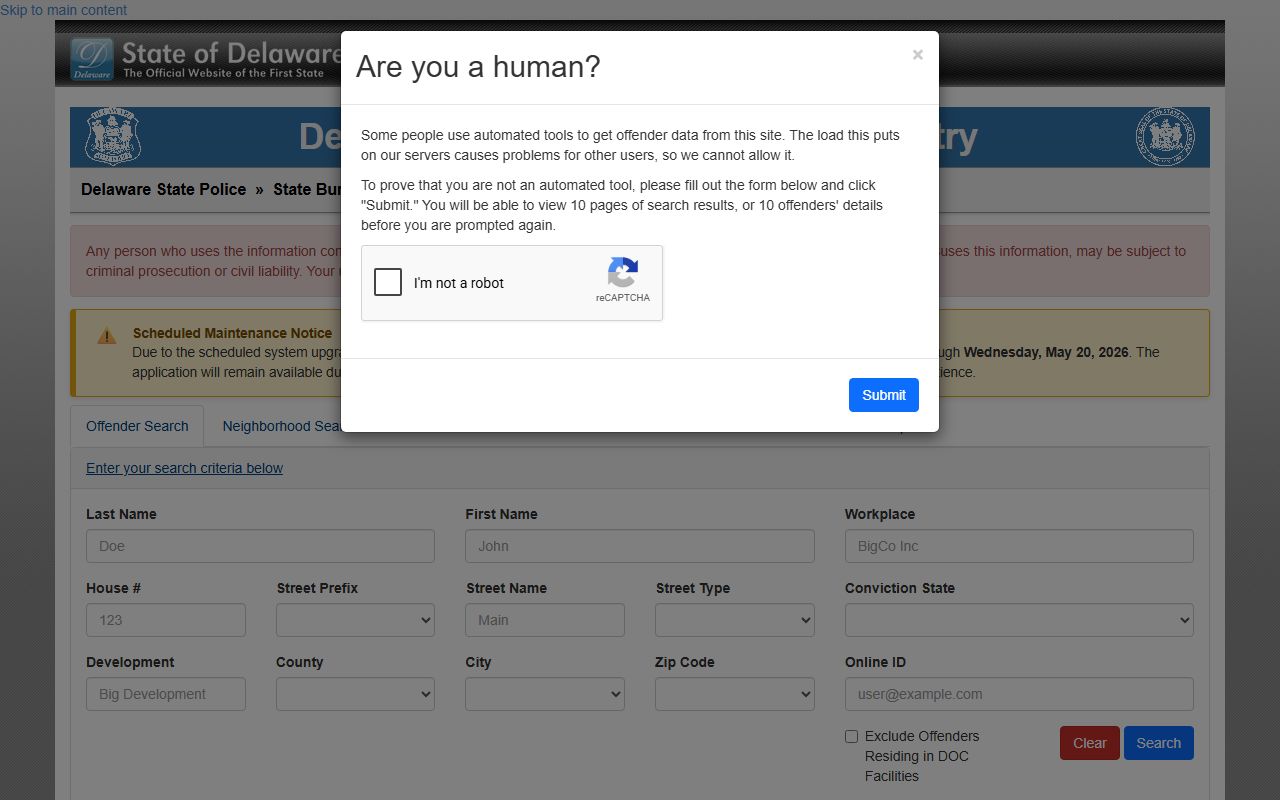Click the State of Delaware logo icon

point(92,60)
